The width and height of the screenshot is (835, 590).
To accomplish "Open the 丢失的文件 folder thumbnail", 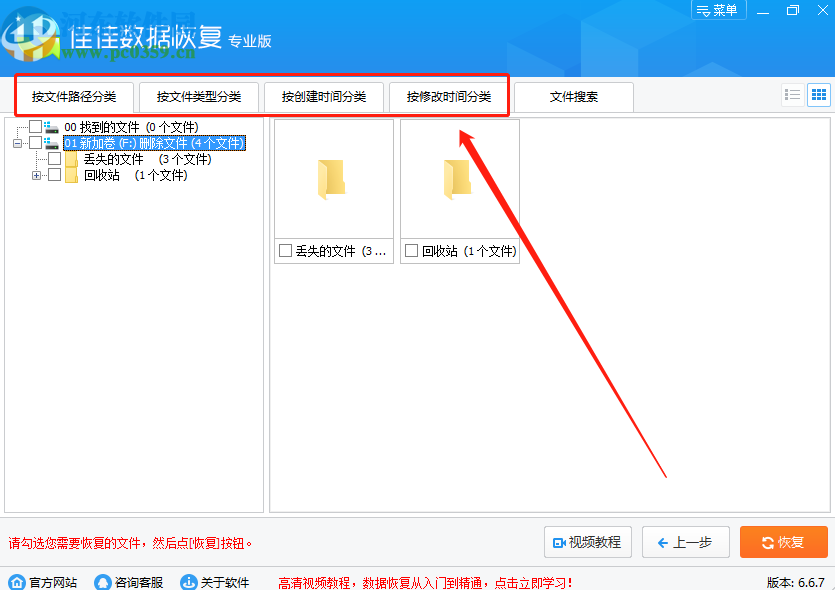I will [x=333, y=179].
